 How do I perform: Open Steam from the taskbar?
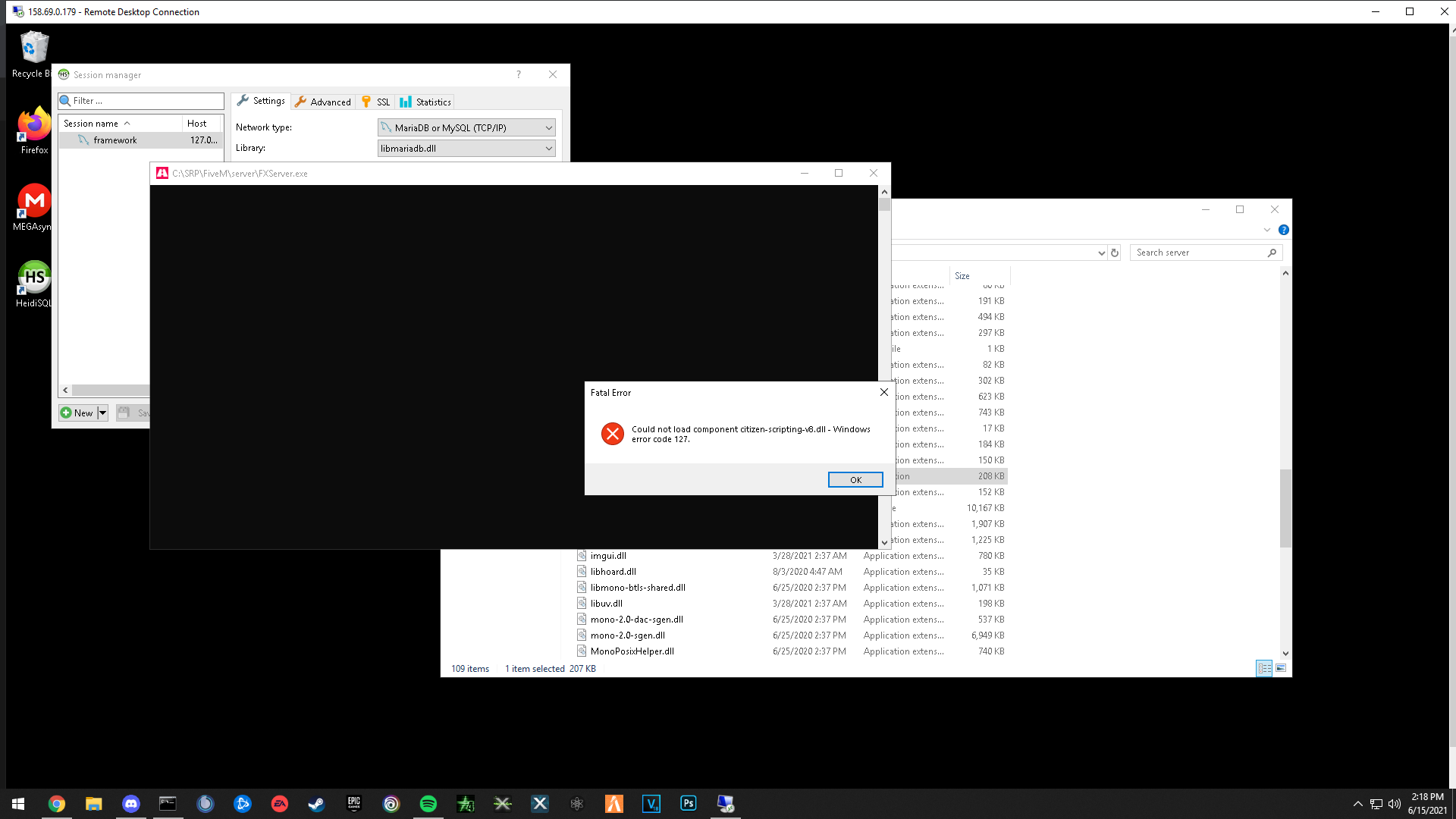tap(316, 803)
